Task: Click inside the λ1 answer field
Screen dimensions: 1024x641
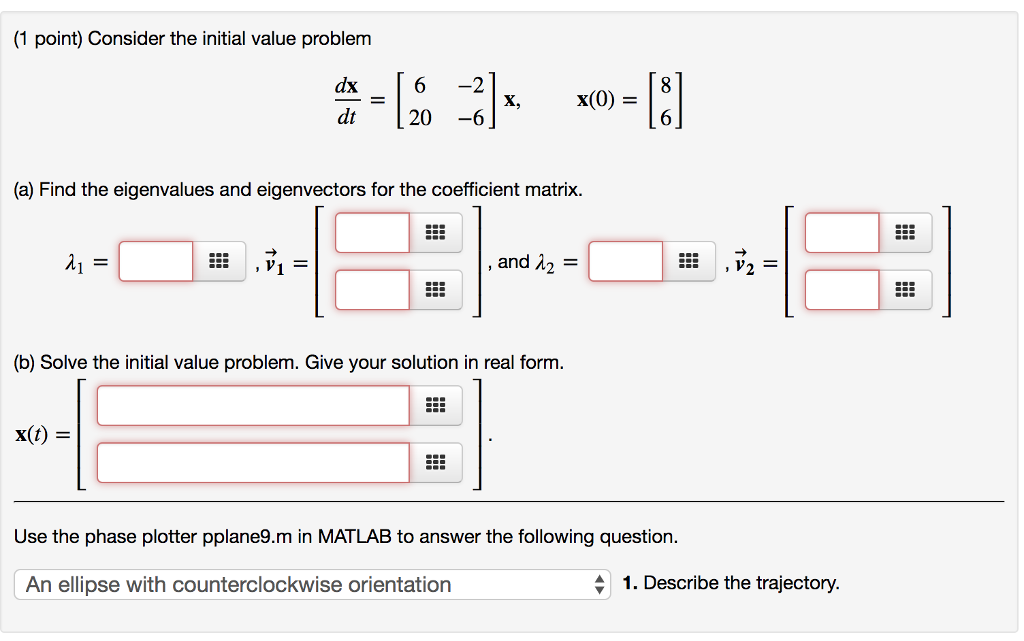Action: (x=155, y=260)
